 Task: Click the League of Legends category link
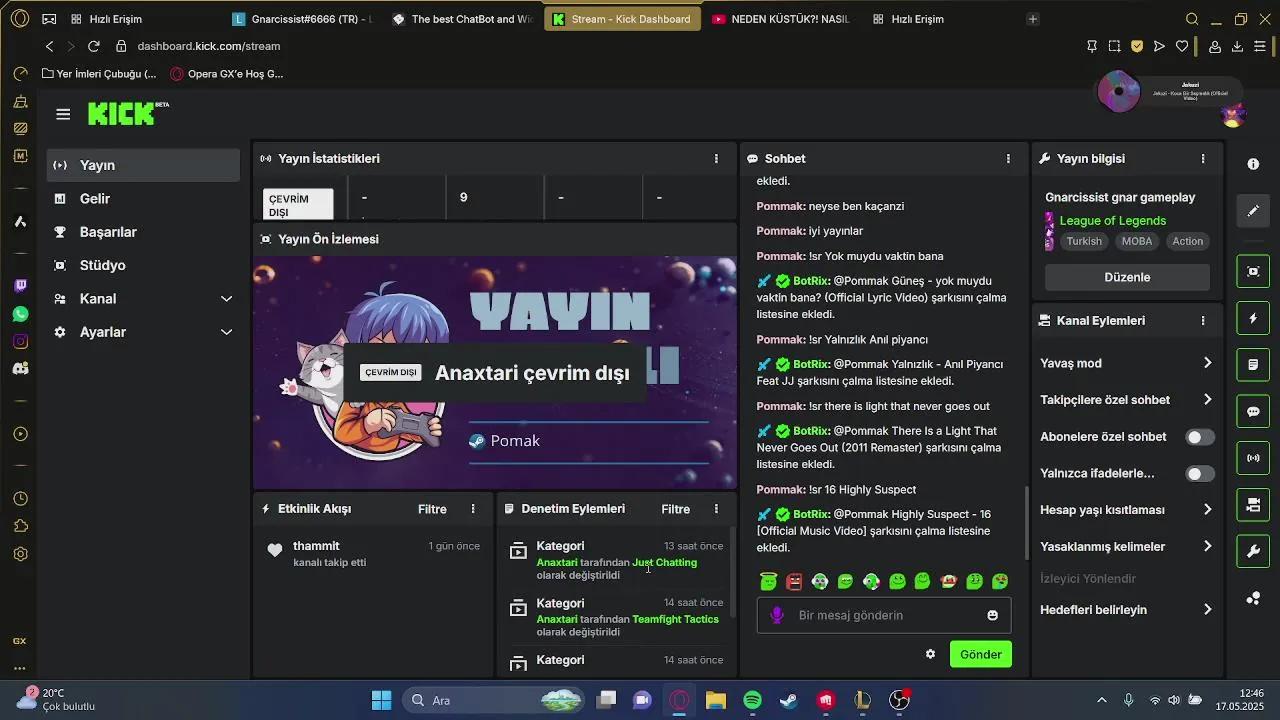[1112, 221]
